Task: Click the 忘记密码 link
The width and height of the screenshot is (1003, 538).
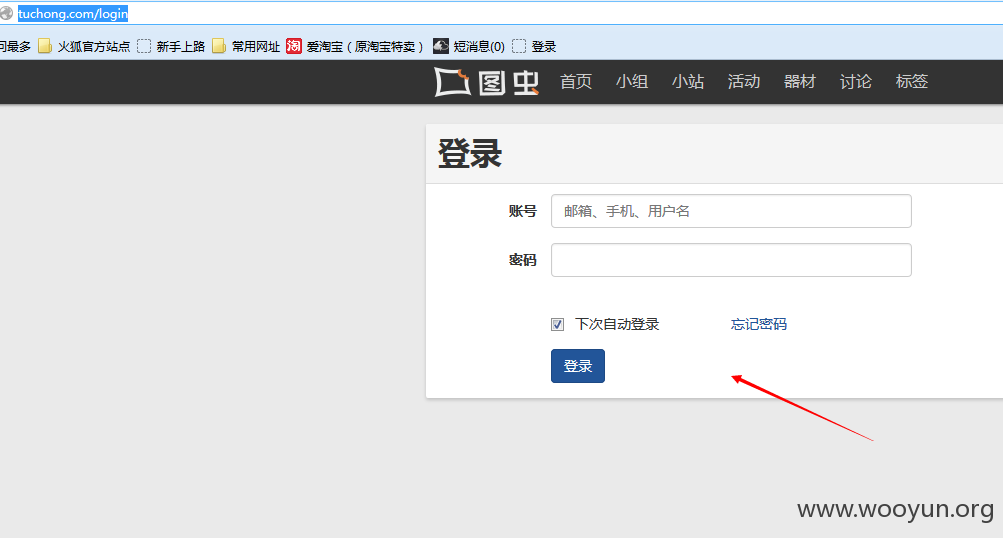Action: click(759, 324)
